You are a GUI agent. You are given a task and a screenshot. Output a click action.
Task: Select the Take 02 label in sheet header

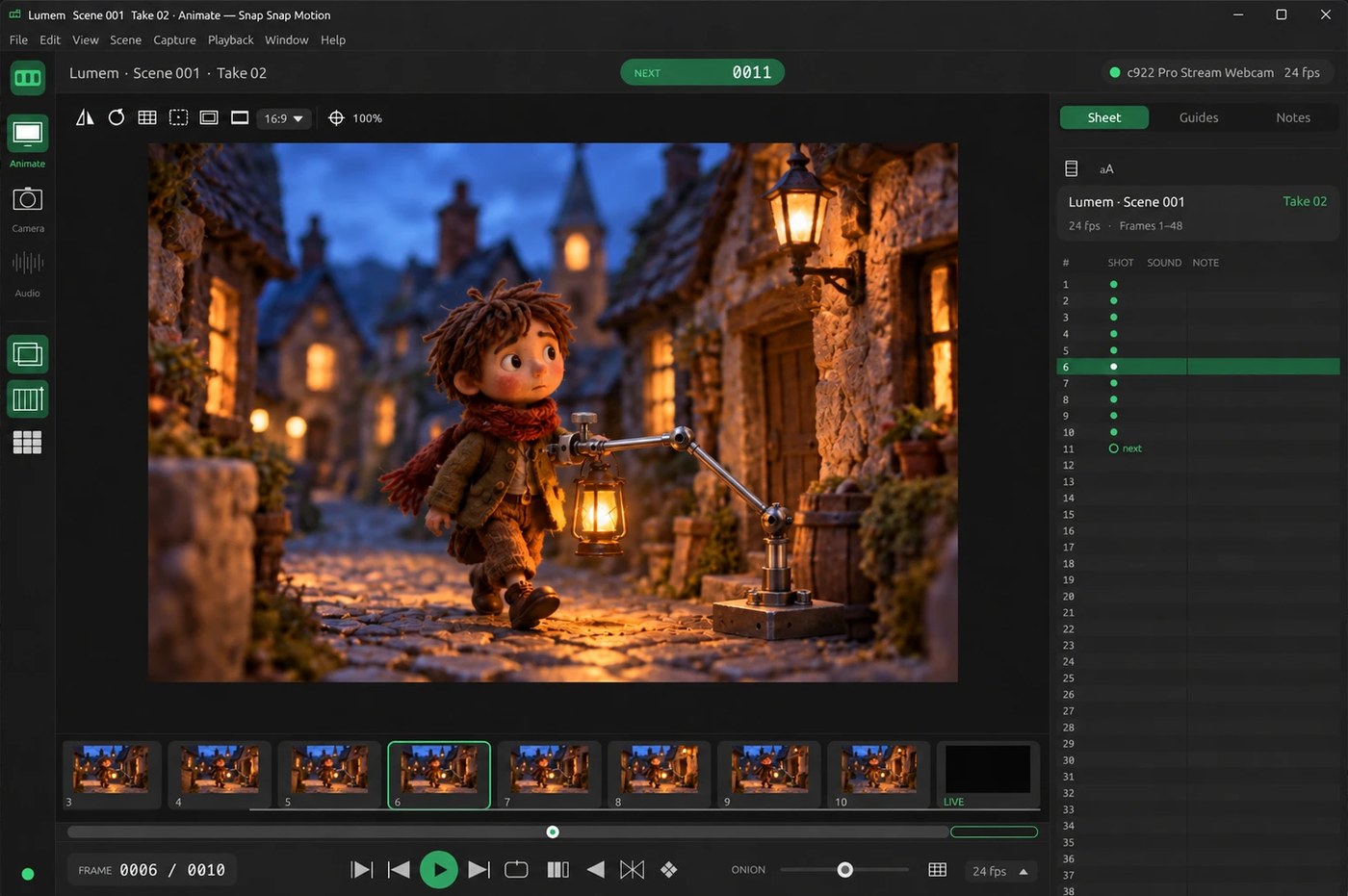click(x=1305, y=201)
